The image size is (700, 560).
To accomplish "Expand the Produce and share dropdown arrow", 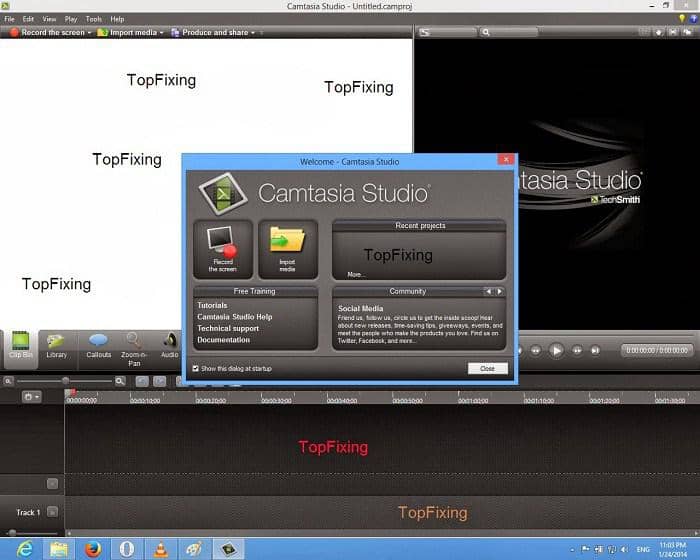I will tap(253, 33).
